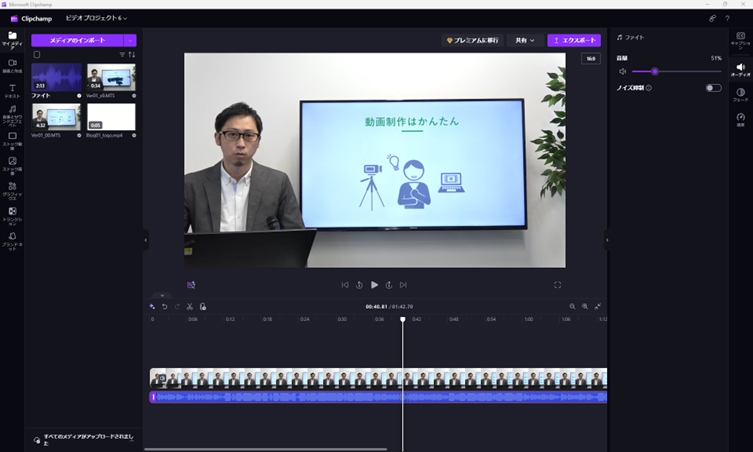Click the magic sparkle timeline tool
Viewport: 753px width, 452px height.
pyautogui.click(x=152, y=306)
